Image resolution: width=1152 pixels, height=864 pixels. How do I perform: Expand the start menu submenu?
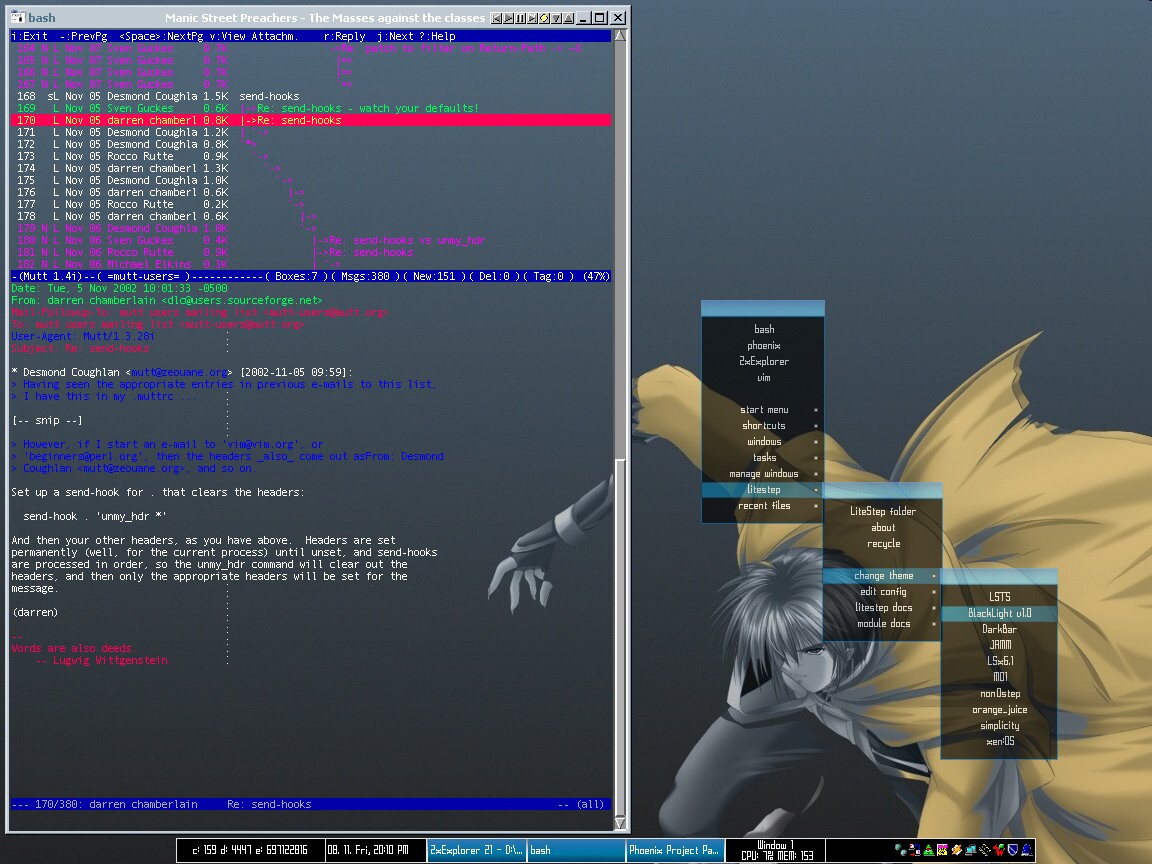764,410
